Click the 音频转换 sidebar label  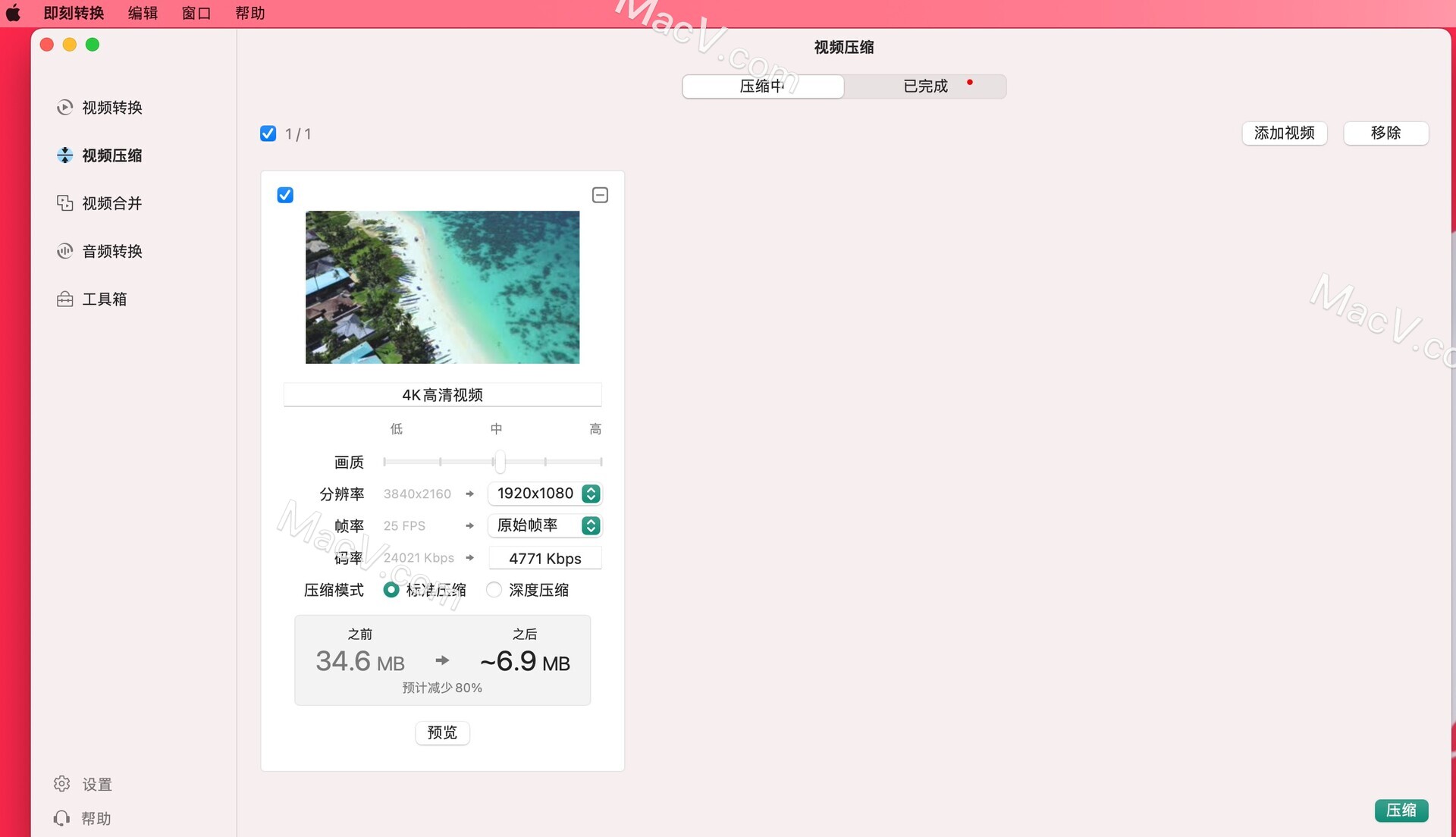coord(112,251)
